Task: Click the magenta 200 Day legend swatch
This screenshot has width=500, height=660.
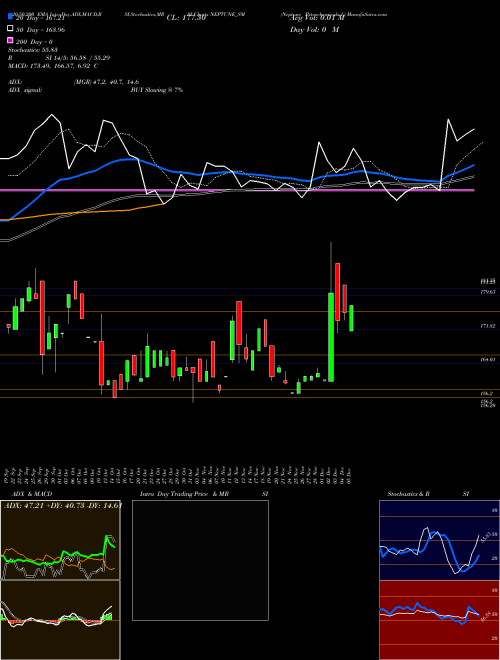Action: tap(10, 41)
